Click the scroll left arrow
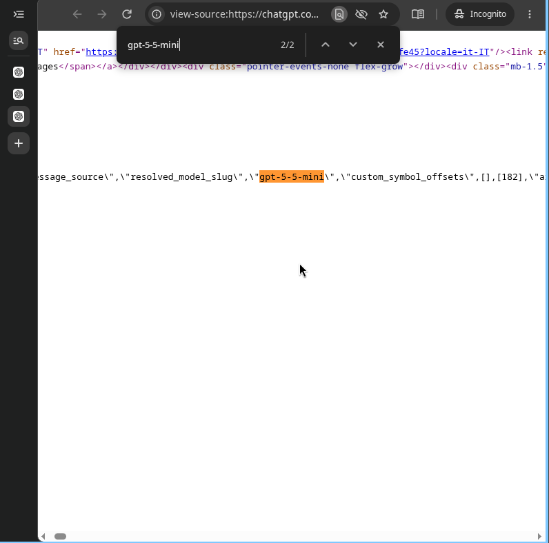 coord(43,536)
